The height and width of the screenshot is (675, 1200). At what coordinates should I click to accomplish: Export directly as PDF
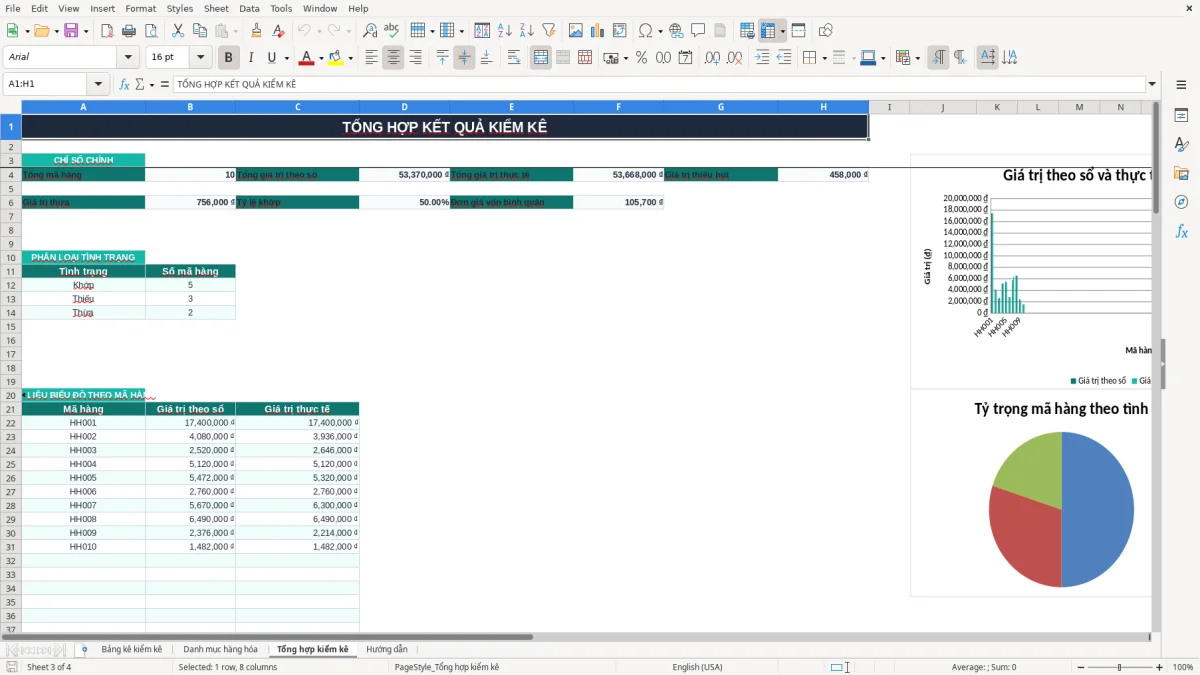tap(107, 31)
